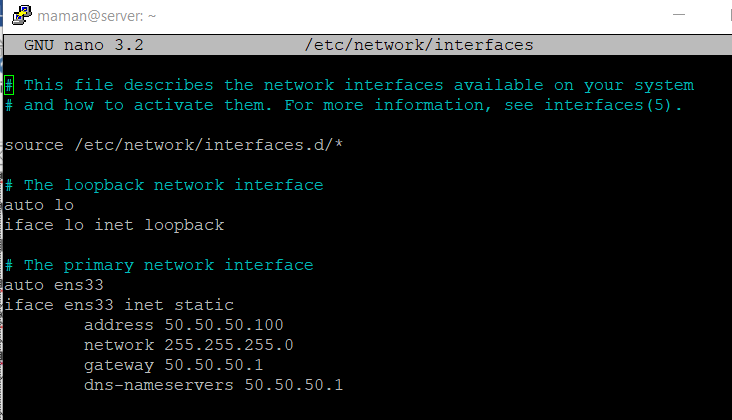
Task: Click the gateway value 50.50.50.1
Action: pyautogui.click(x=214, y=365)
